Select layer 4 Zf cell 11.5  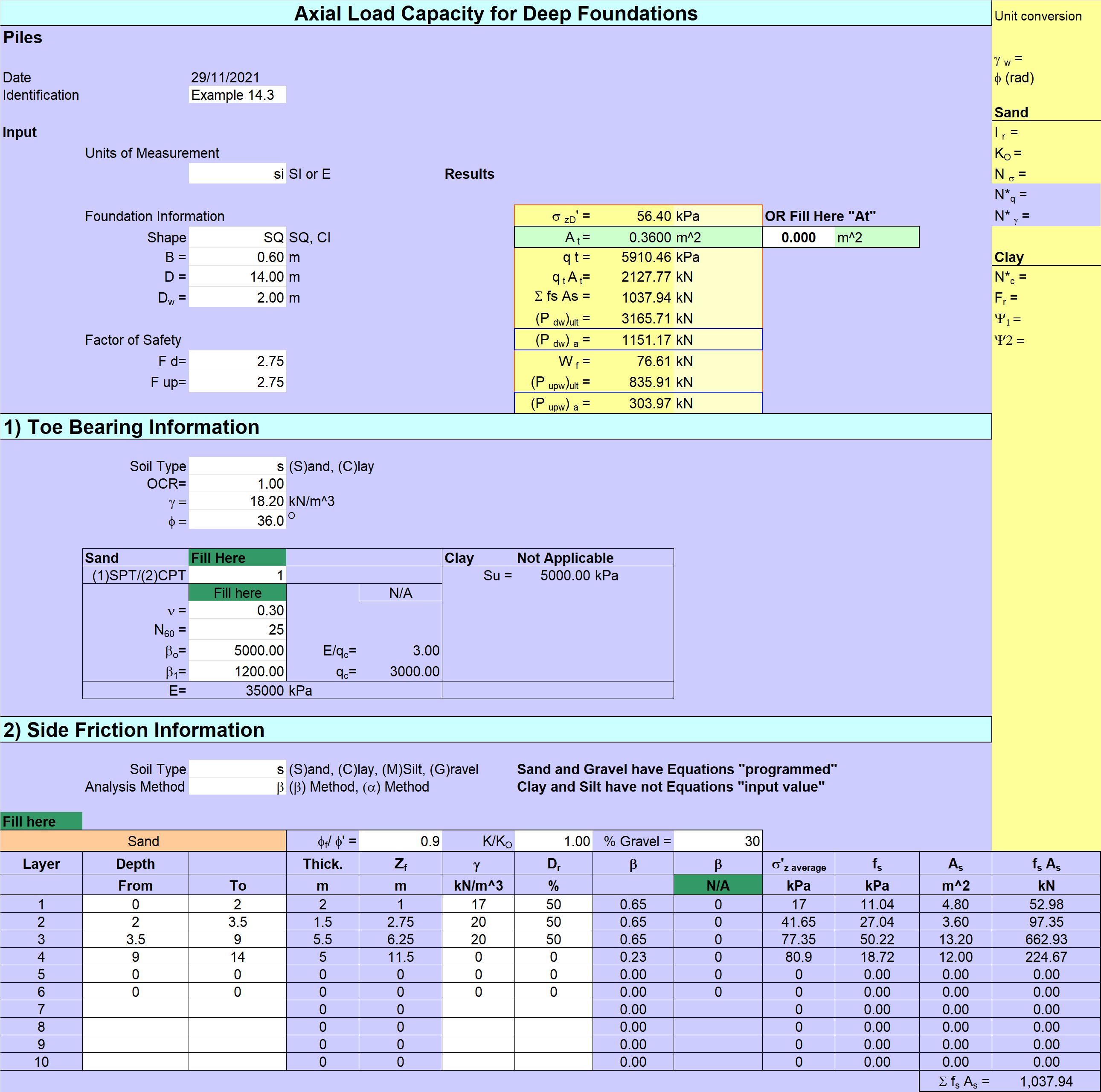pyautogui.click(x=401, y=957)
